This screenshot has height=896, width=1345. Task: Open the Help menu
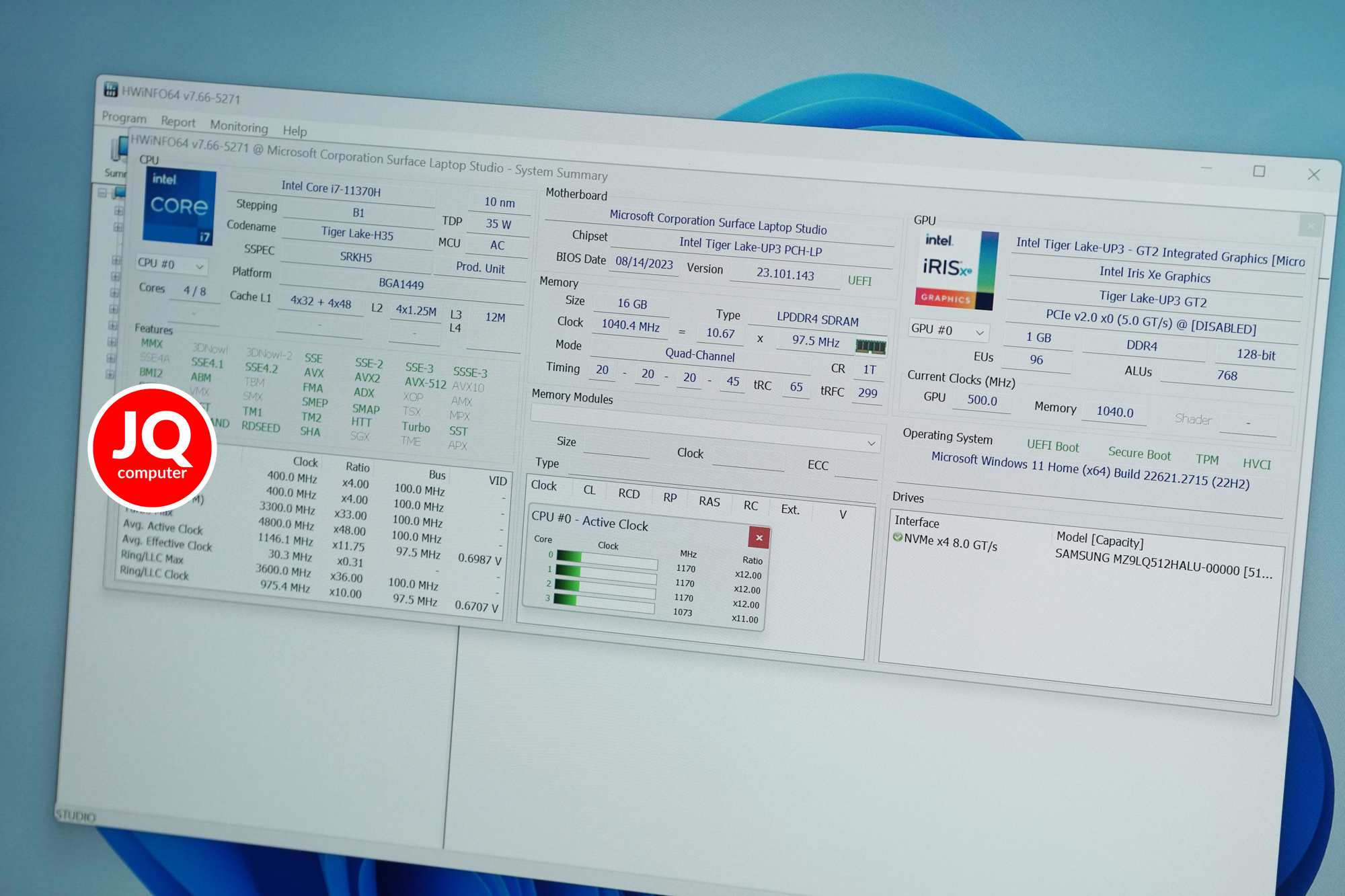[x=295, y=130]
